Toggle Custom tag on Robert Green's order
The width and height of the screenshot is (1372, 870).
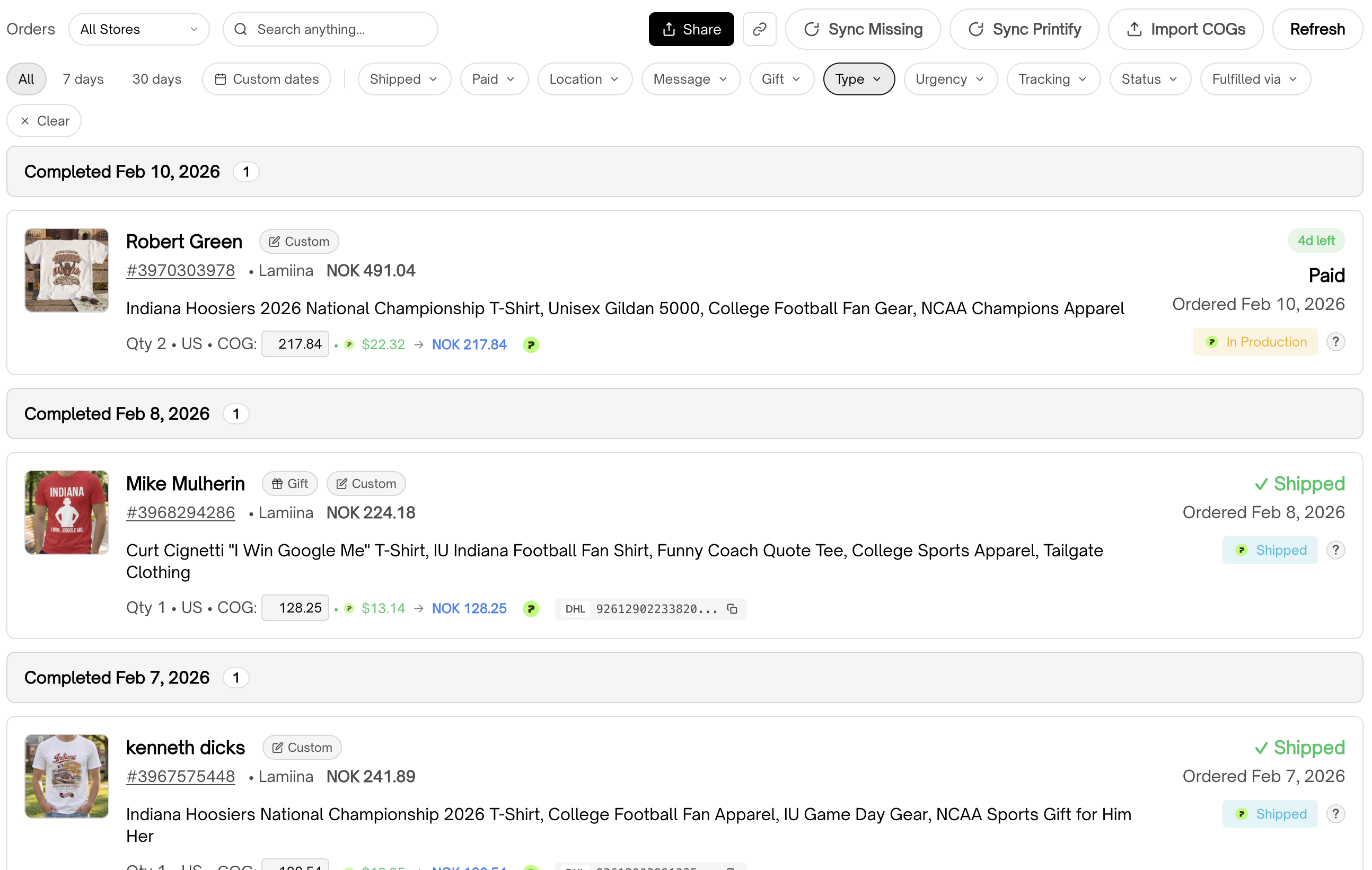coord(298,242)
